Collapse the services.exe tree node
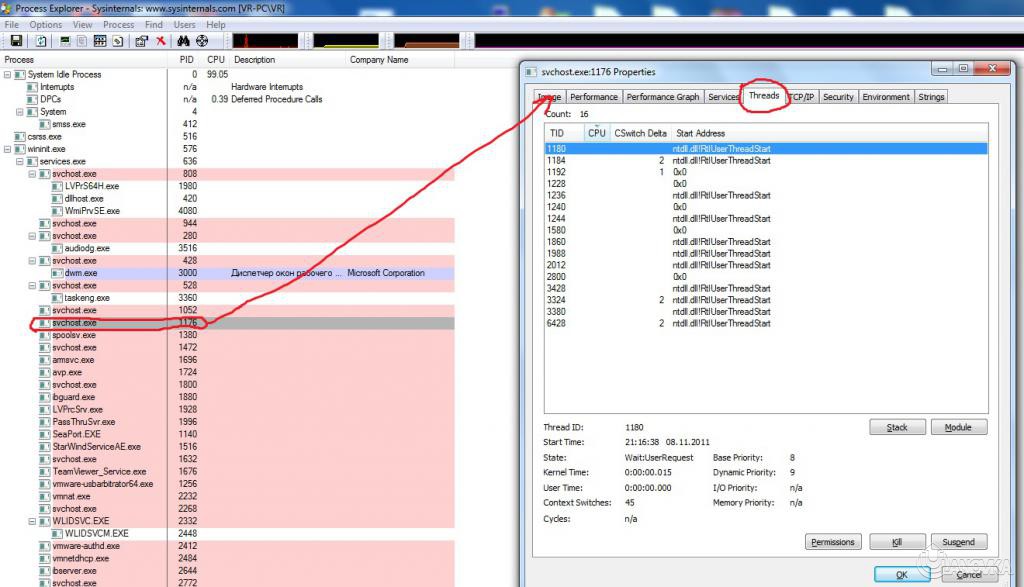The width and height of the screenshot is (1024, 587). tap(20, 161)
